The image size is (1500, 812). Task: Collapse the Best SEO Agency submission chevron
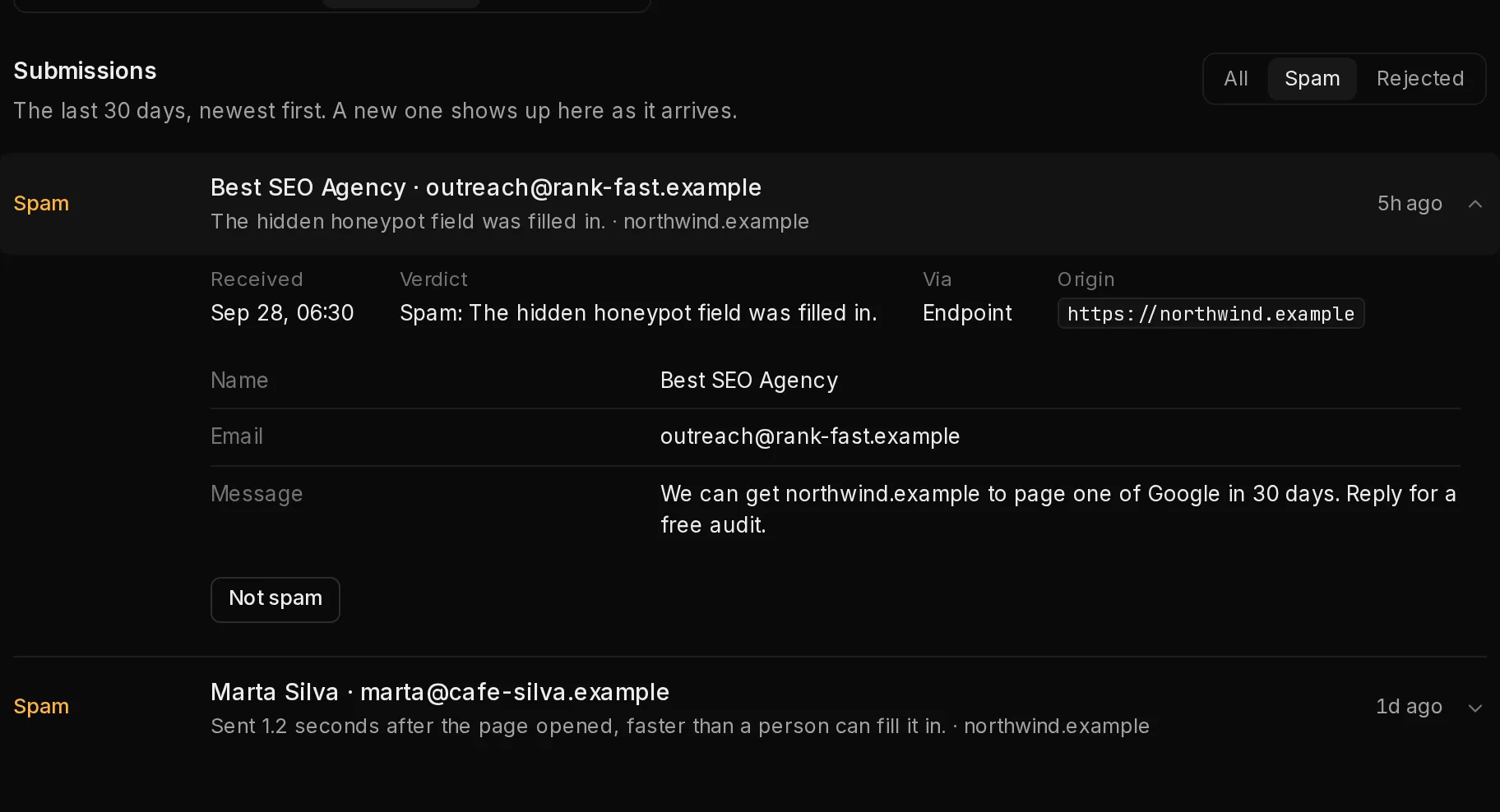click(1475, 204)
